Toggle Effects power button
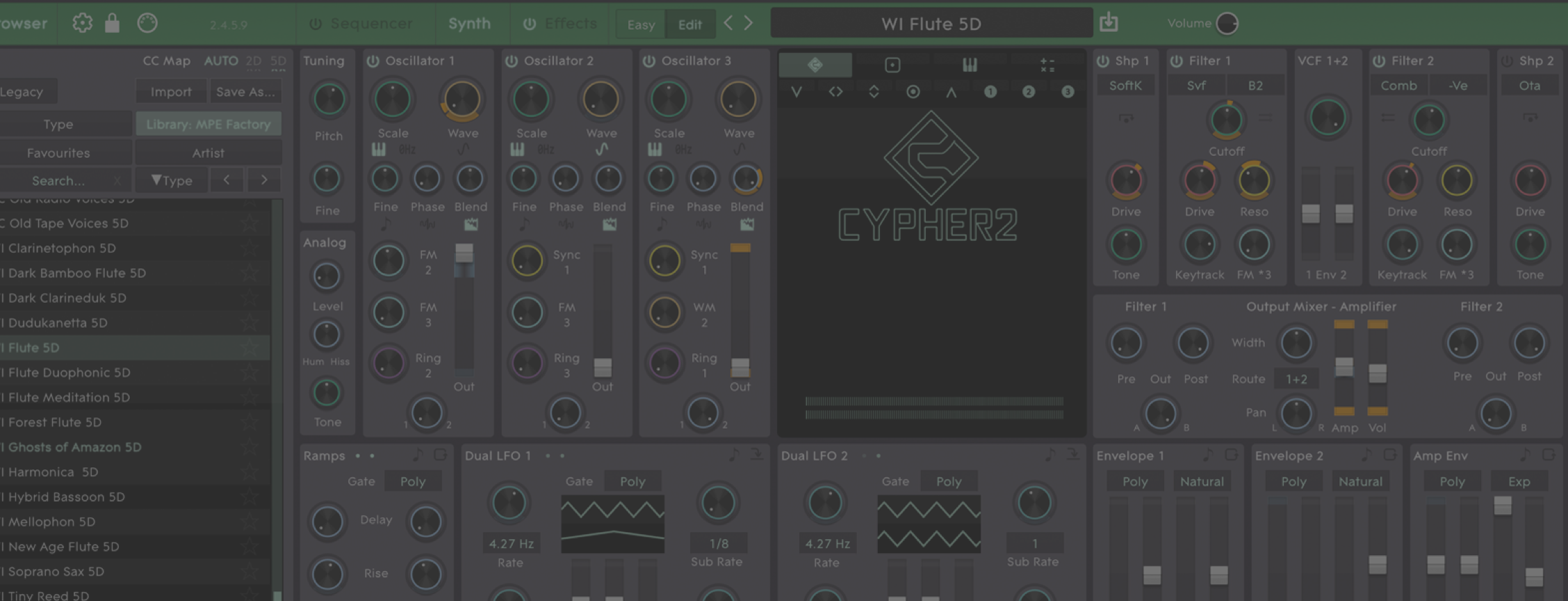Viewport: 1568px width, 601px height. coord(530,24)
